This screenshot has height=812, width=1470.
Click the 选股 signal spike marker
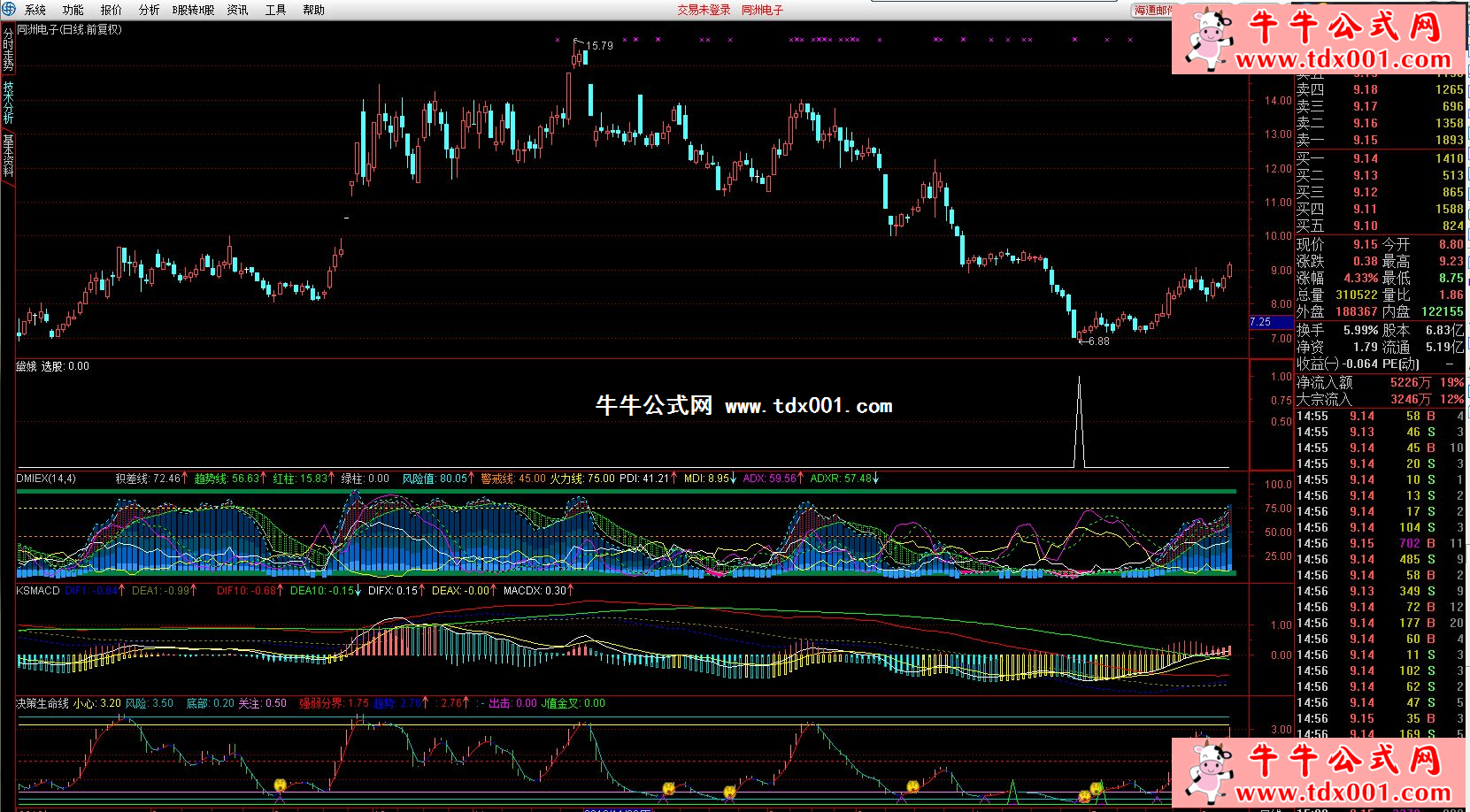pyautogui.click(x=1079, y=422)
